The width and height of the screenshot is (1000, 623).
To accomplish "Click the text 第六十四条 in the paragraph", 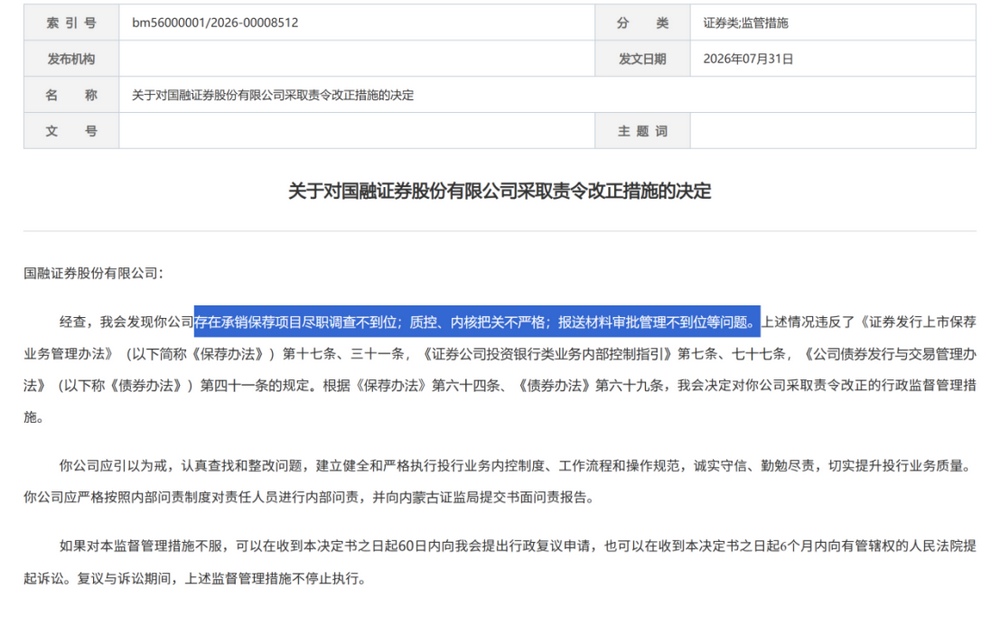I will point(466,386).
